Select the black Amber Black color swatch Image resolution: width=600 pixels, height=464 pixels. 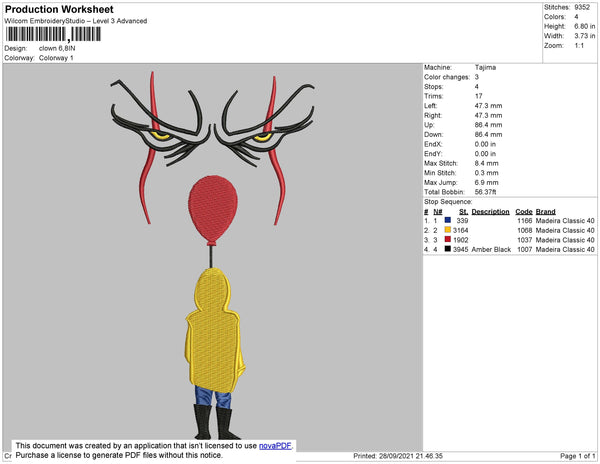click(448, 249)
